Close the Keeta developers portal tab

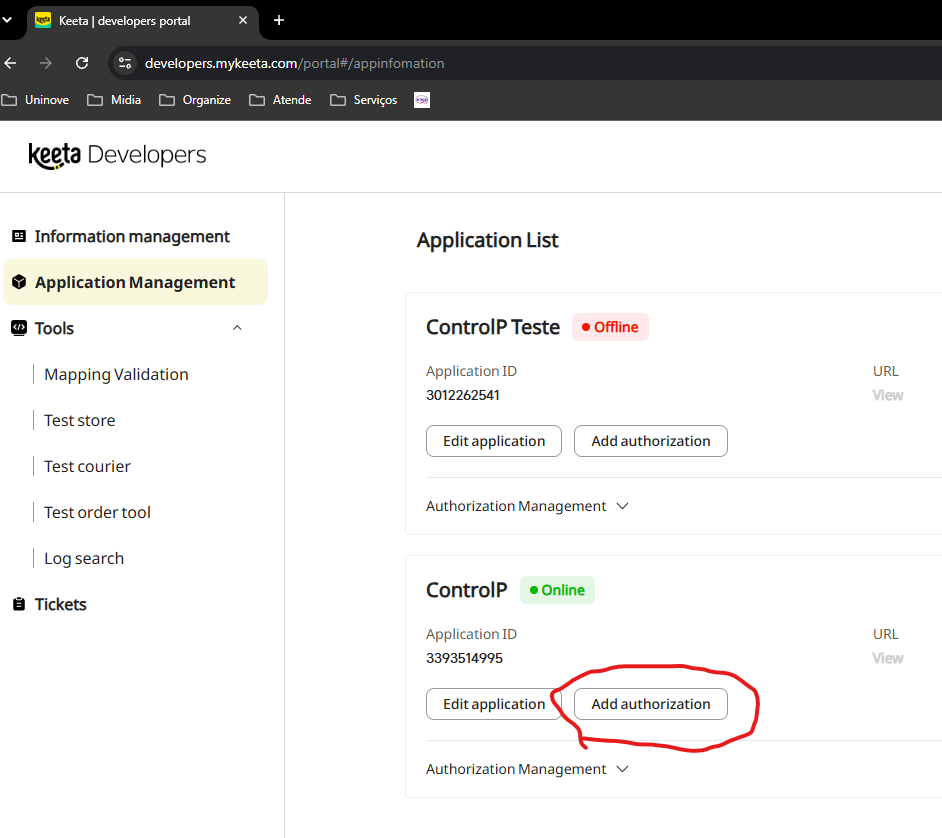pyautogui.click(x=243, y=20)
